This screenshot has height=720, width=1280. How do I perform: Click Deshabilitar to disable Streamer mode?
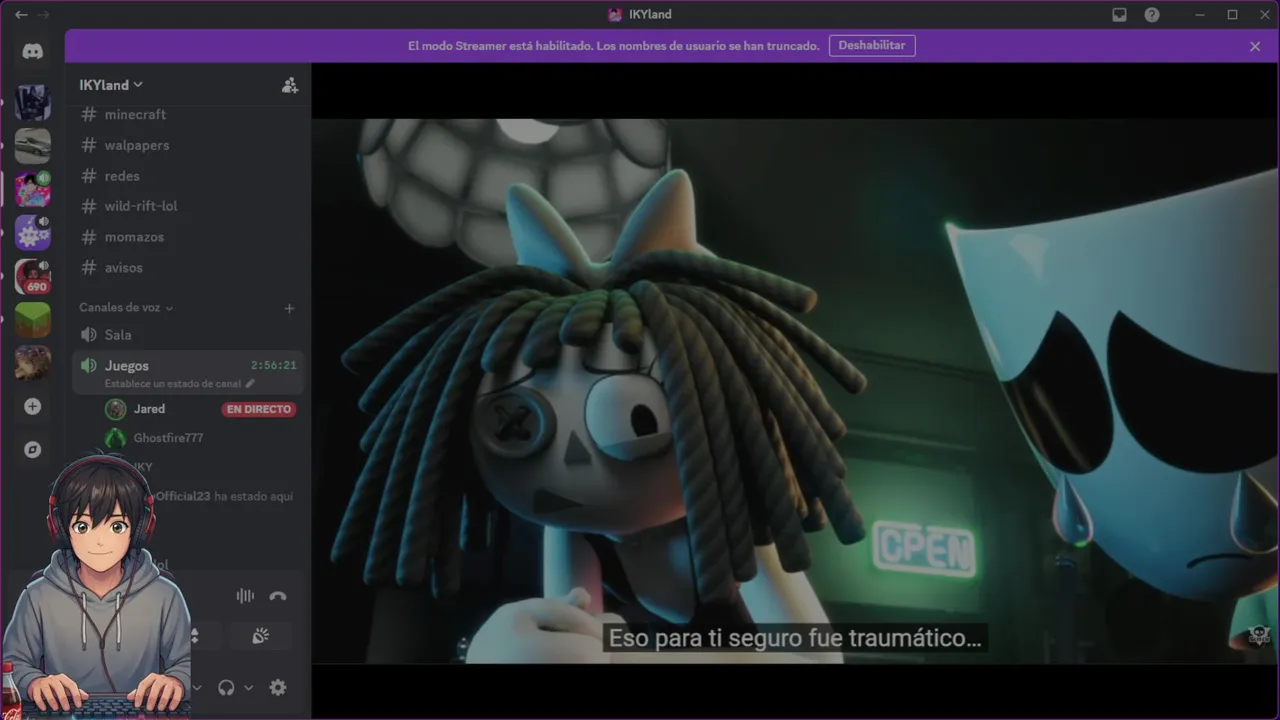tap(872, 46)
